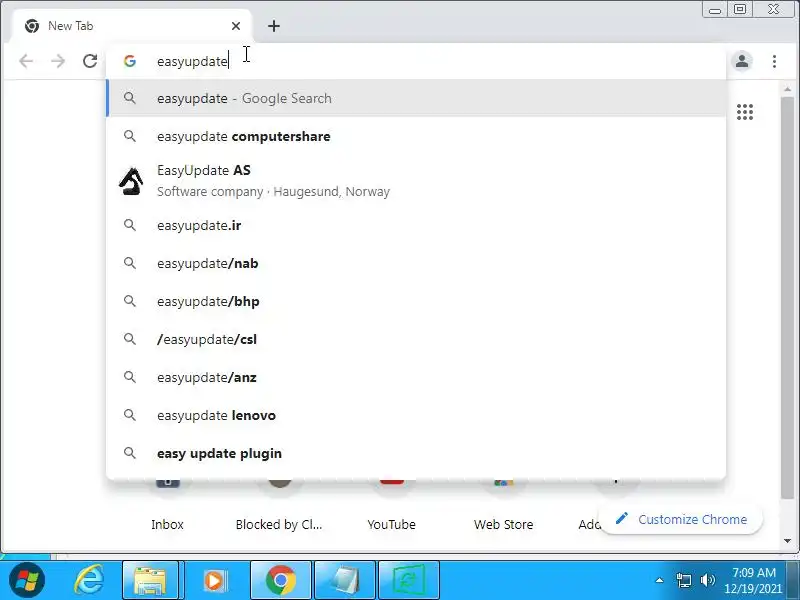The image size is (800, 600).
Task: Open the Chrome three-dot menu
Action: point(774,61)
